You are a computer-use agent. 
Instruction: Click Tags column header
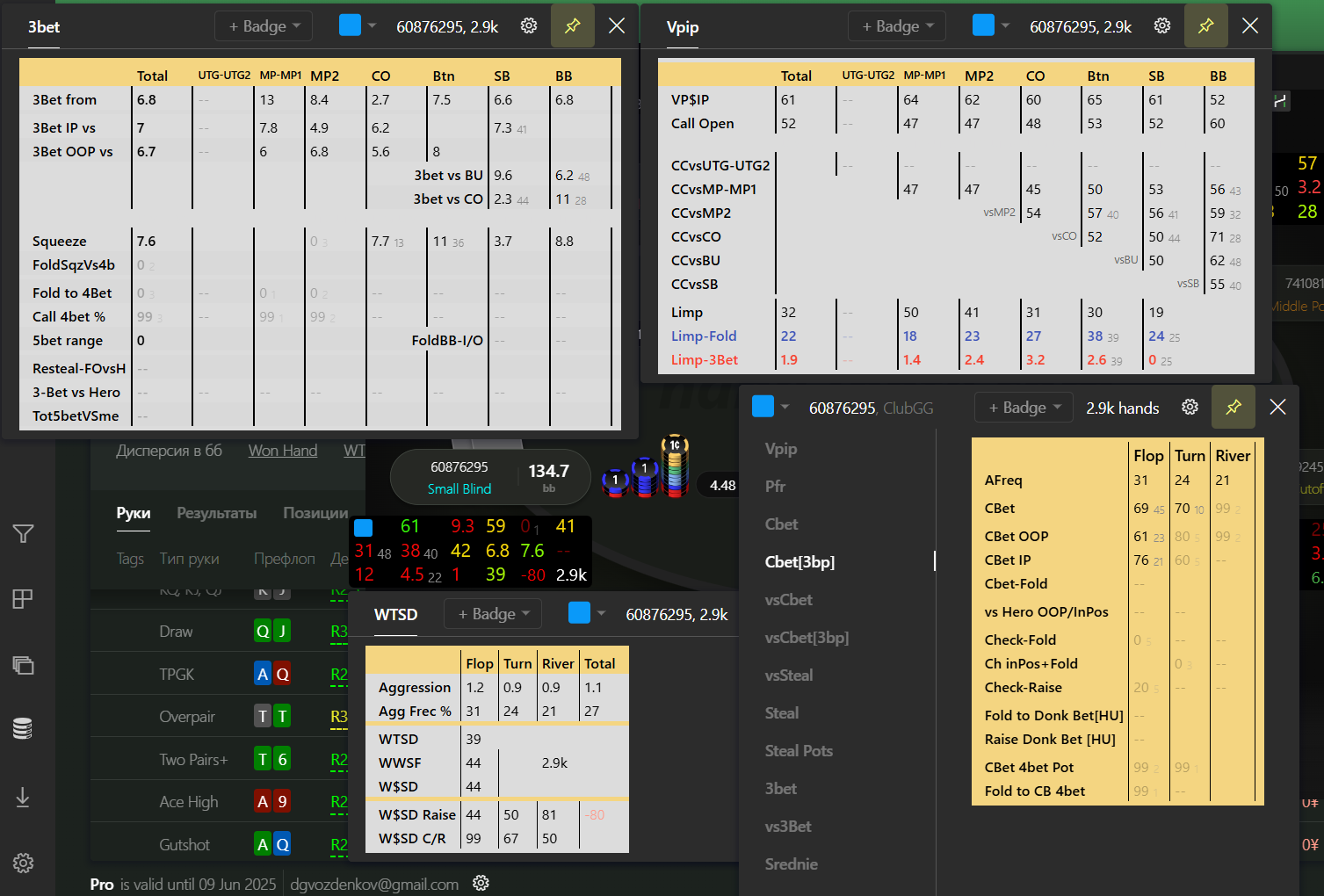[130, 559]
